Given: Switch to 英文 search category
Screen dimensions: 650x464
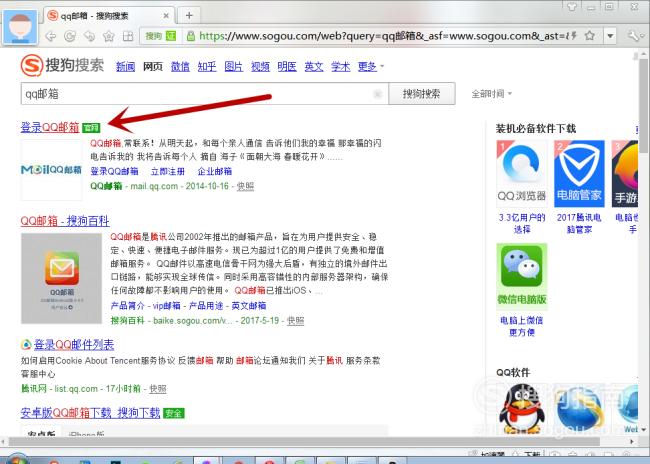Looking at the screenshot, I should point(314,66).
